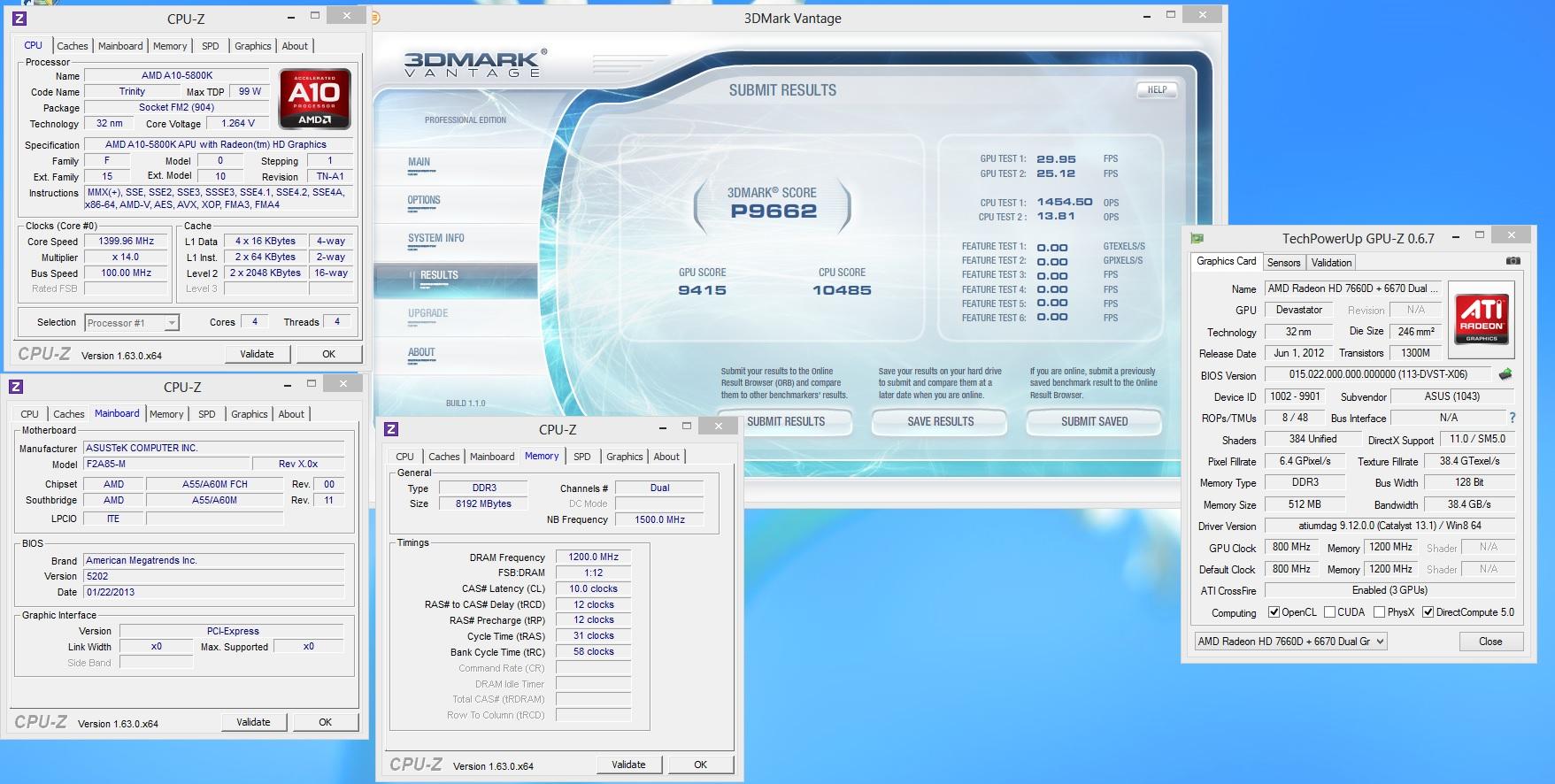Maximize the 3DMark Vantage window
The width and height of the screenshot is (1555, 784).
coord(1170,15)
